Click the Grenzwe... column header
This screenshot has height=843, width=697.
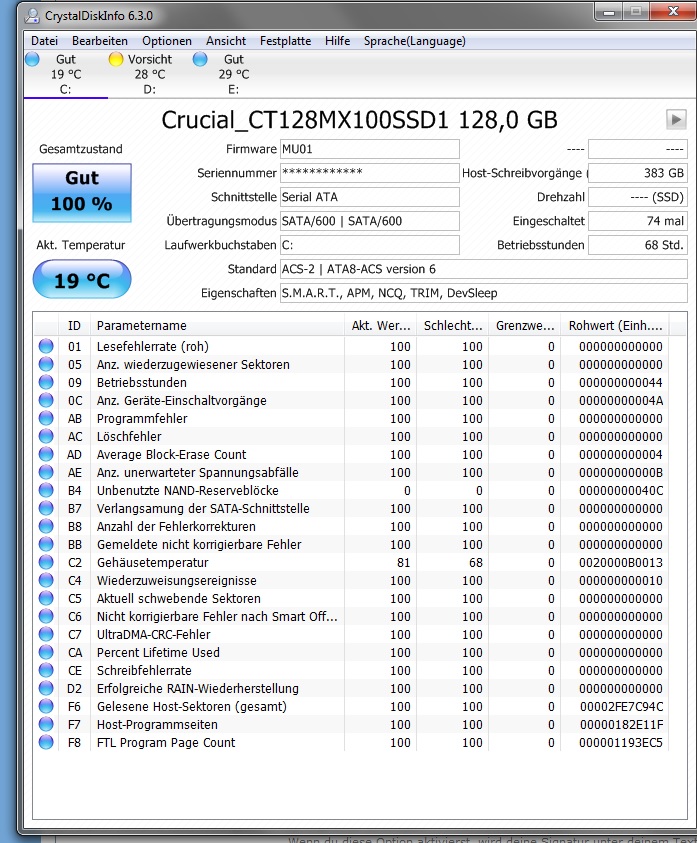524,325
